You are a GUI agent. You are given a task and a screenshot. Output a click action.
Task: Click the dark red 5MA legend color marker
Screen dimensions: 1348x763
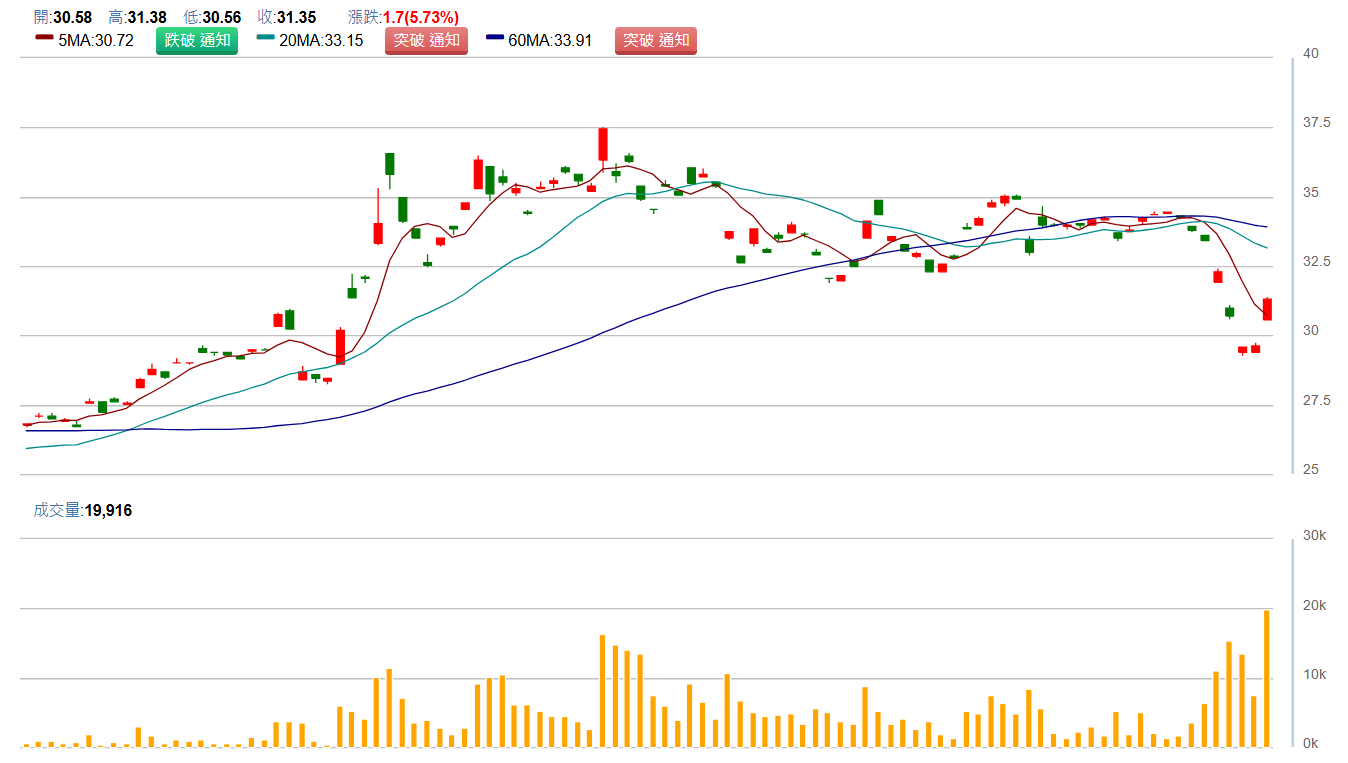[x=44, y=37]
